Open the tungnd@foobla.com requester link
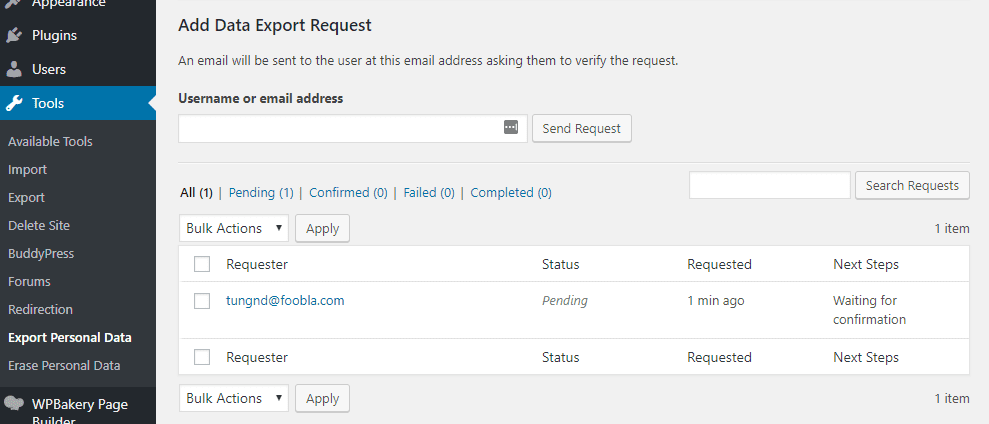The height and width of the screenshot is (424, 989). pos(285,300)
